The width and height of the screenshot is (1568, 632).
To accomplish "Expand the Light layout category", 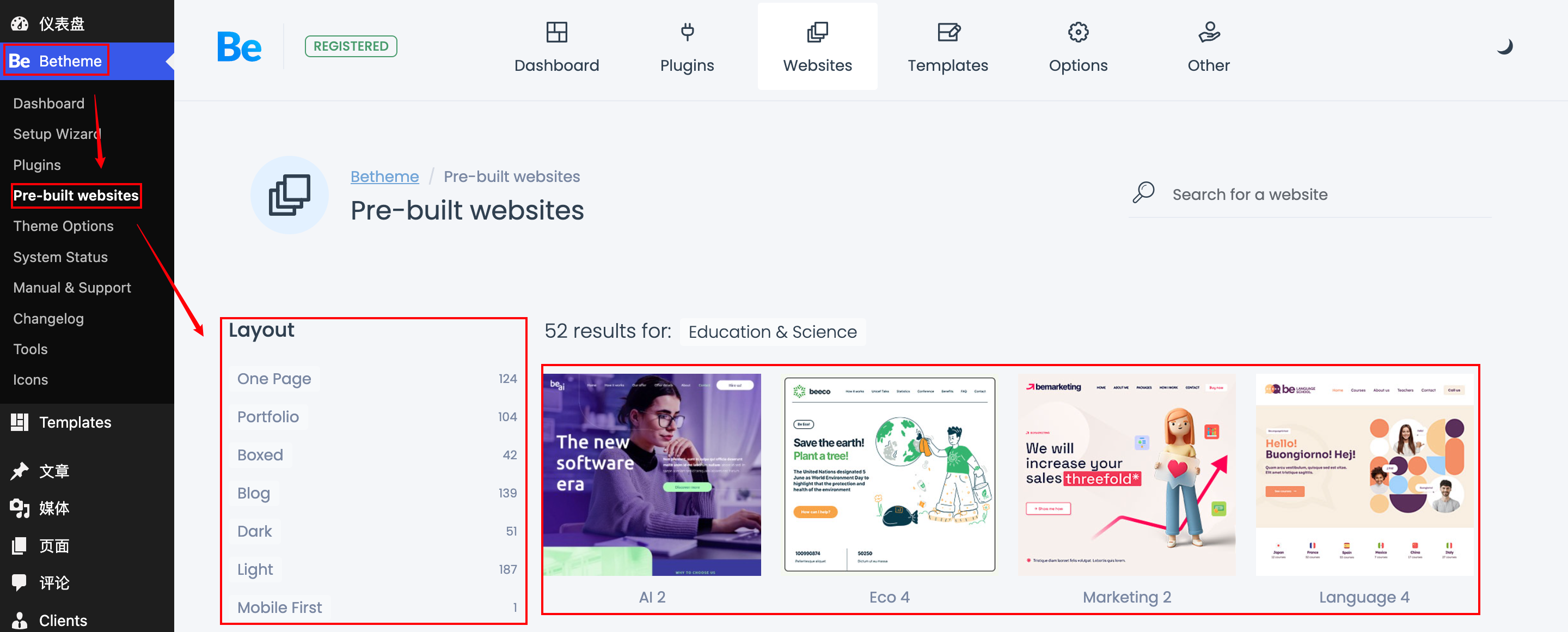I will [x=256, y=569].
